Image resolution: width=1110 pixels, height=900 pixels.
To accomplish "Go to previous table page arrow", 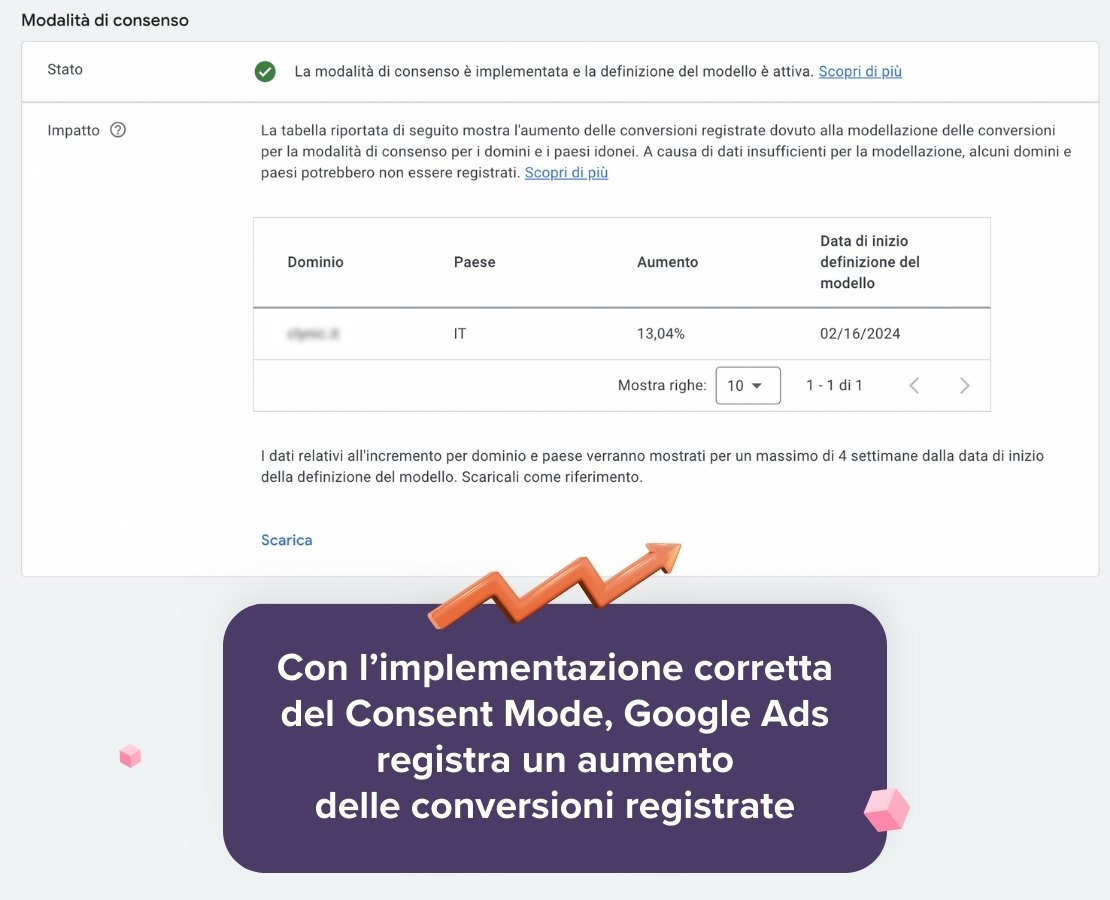I will pos(914,385).
